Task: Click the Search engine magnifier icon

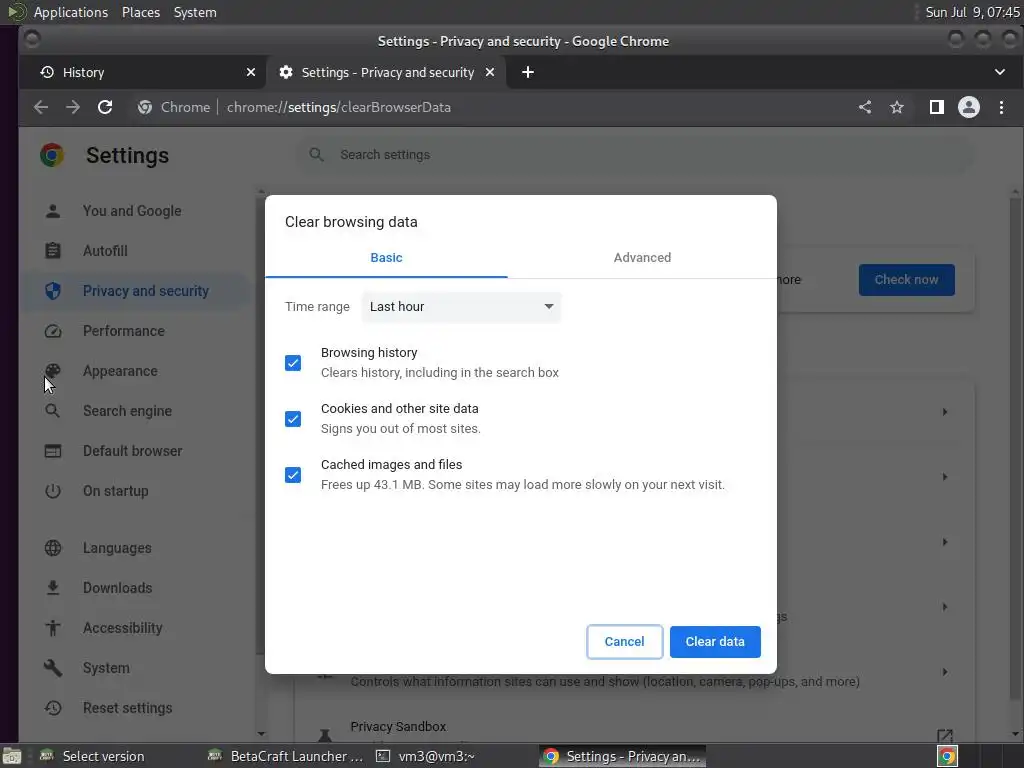Action: [x=53, y=411]
